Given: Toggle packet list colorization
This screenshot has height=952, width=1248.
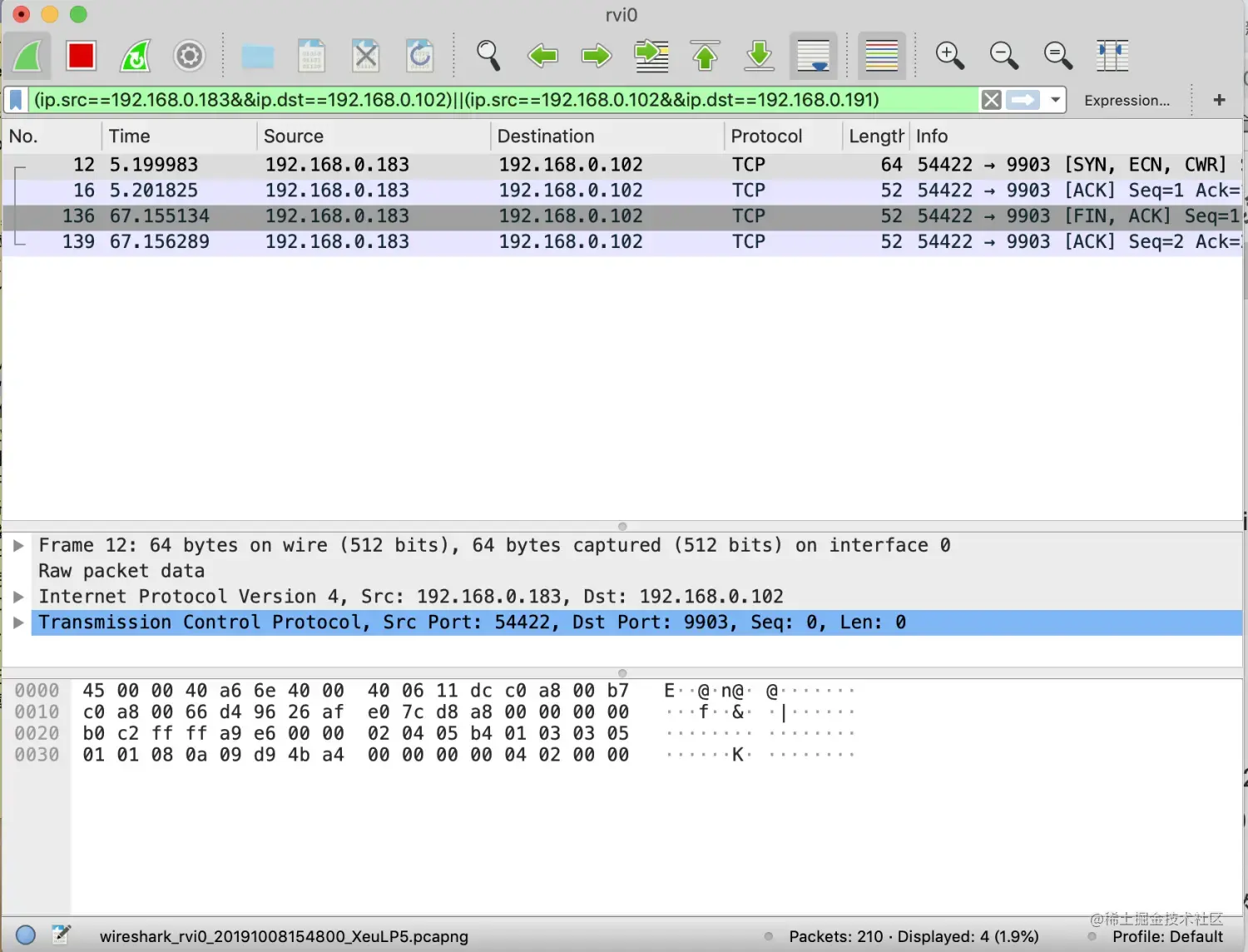Looking at the screenshot, I should click(x=881, y=56).
